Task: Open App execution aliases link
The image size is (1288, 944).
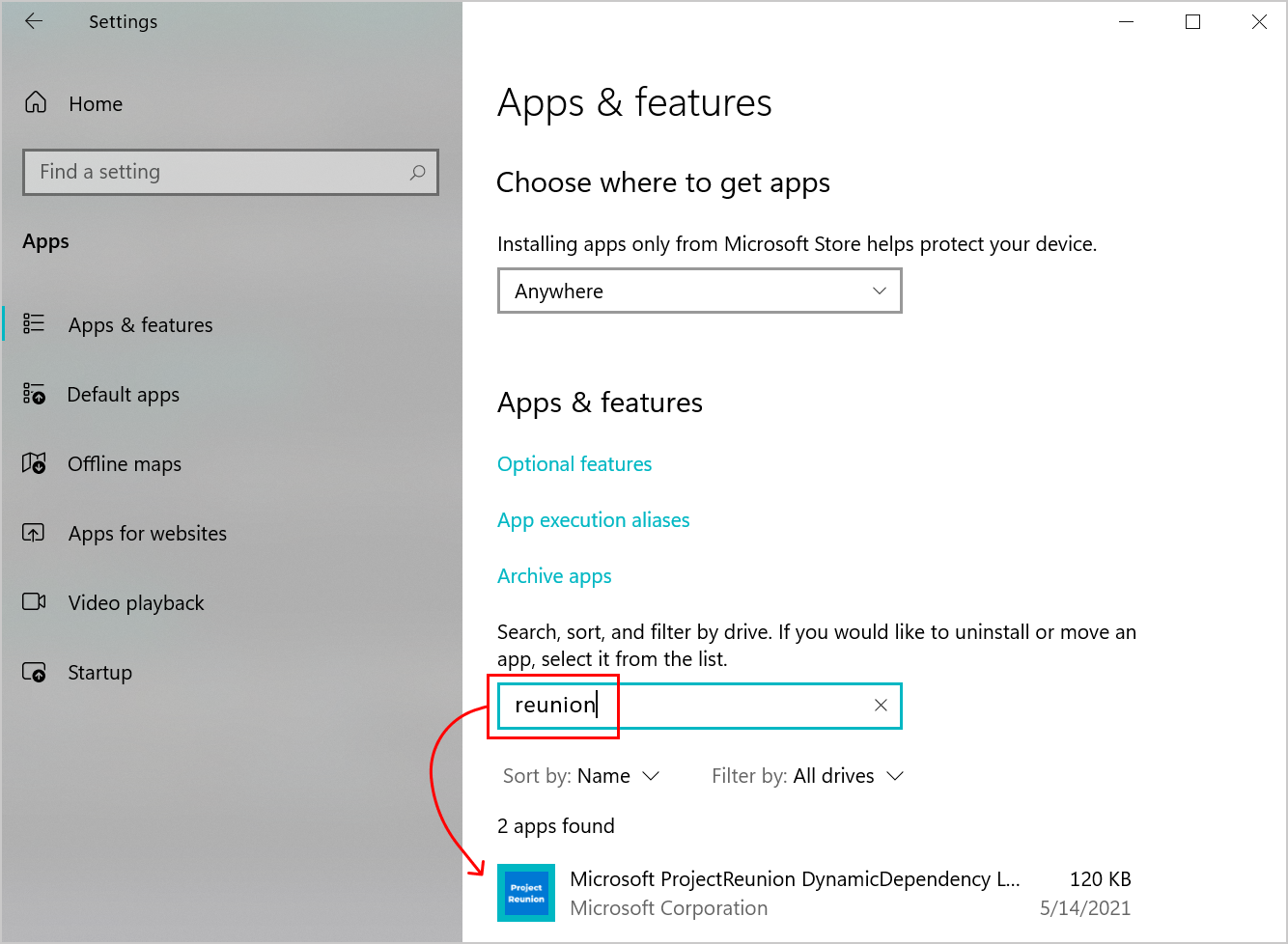Action: pyautogui.click(x=594, y=520)
